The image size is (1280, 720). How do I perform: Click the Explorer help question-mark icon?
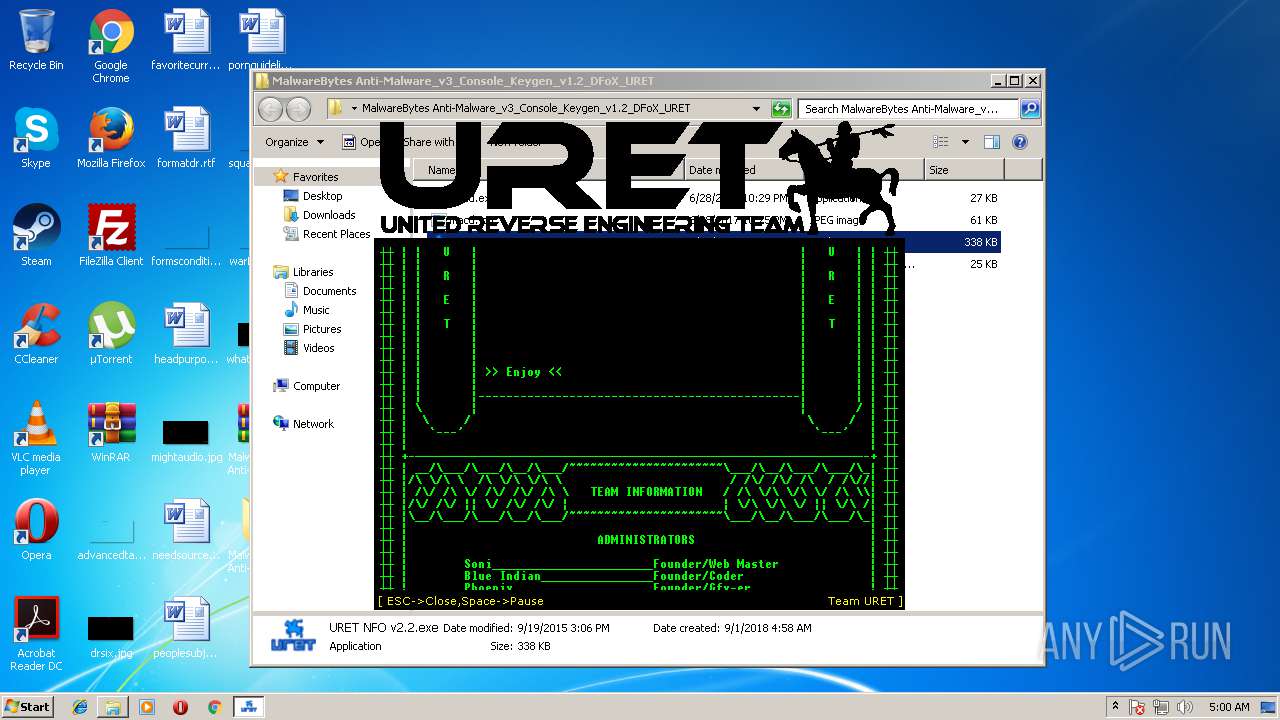pos(1019,142)
